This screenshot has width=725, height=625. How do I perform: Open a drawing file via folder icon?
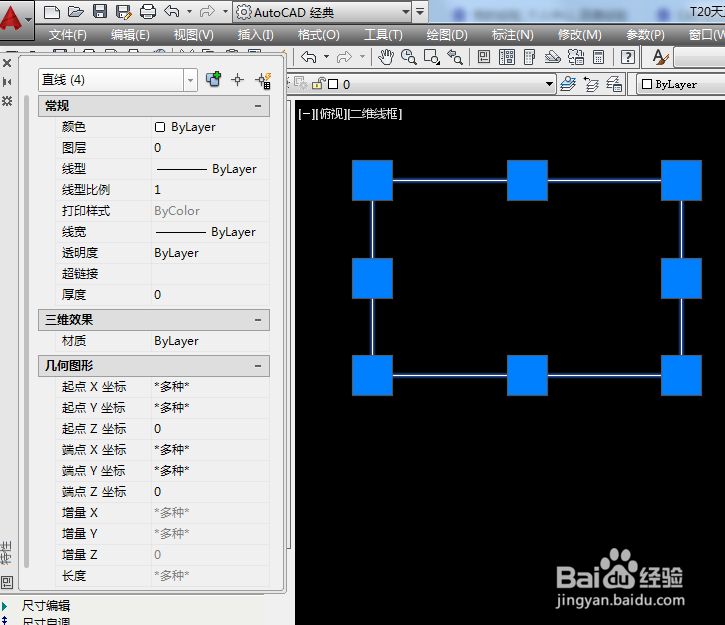click(x=75, y=12)
